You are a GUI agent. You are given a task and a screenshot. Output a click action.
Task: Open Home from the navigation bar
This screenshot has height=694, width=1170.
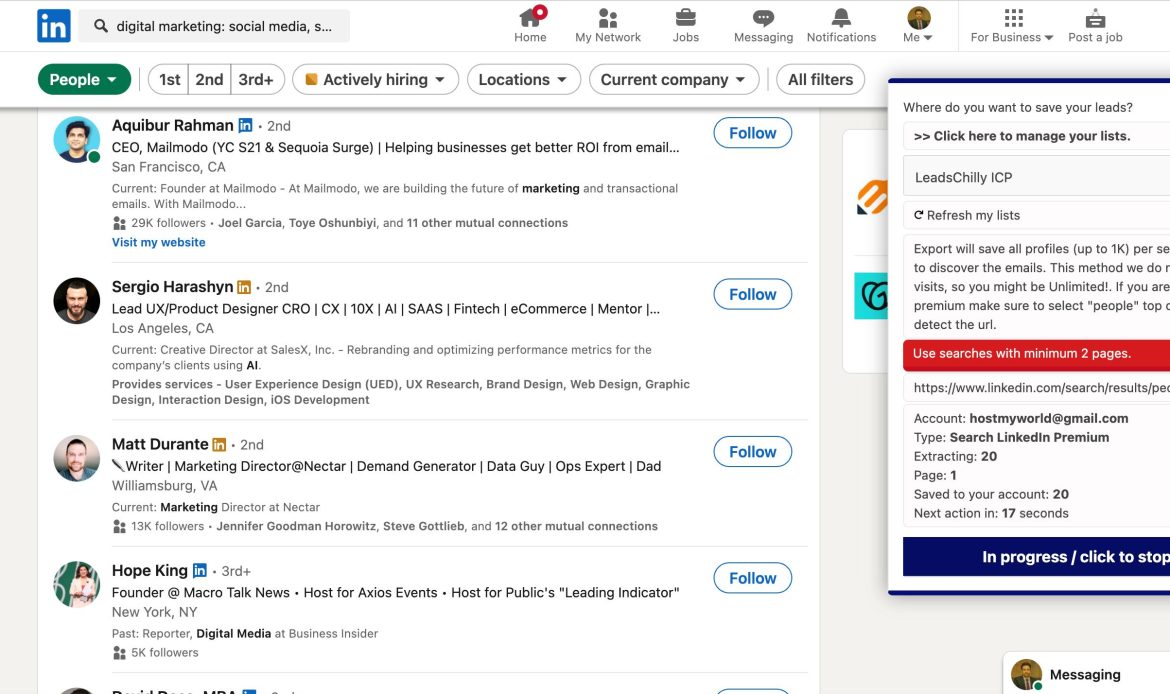(x=530, y=26)
